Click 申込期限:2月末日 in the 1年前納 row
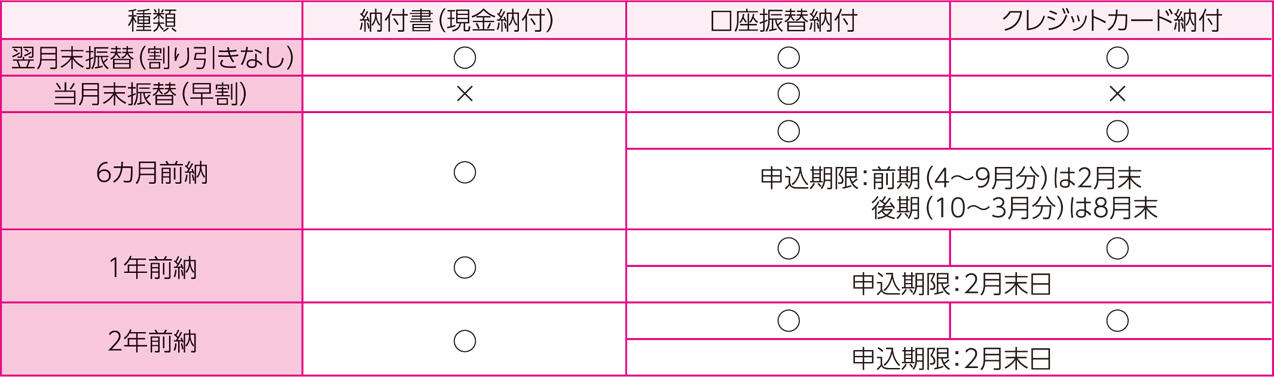 point(951,284)
